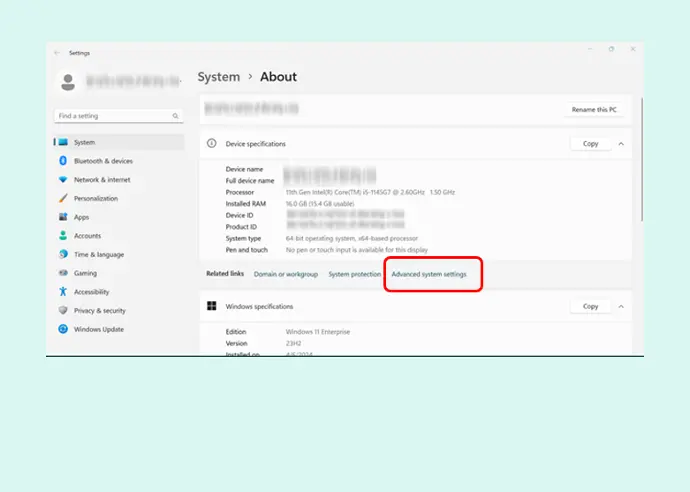Open Advanced system settings link
The image size is (690, 492).
coord(429,274)
